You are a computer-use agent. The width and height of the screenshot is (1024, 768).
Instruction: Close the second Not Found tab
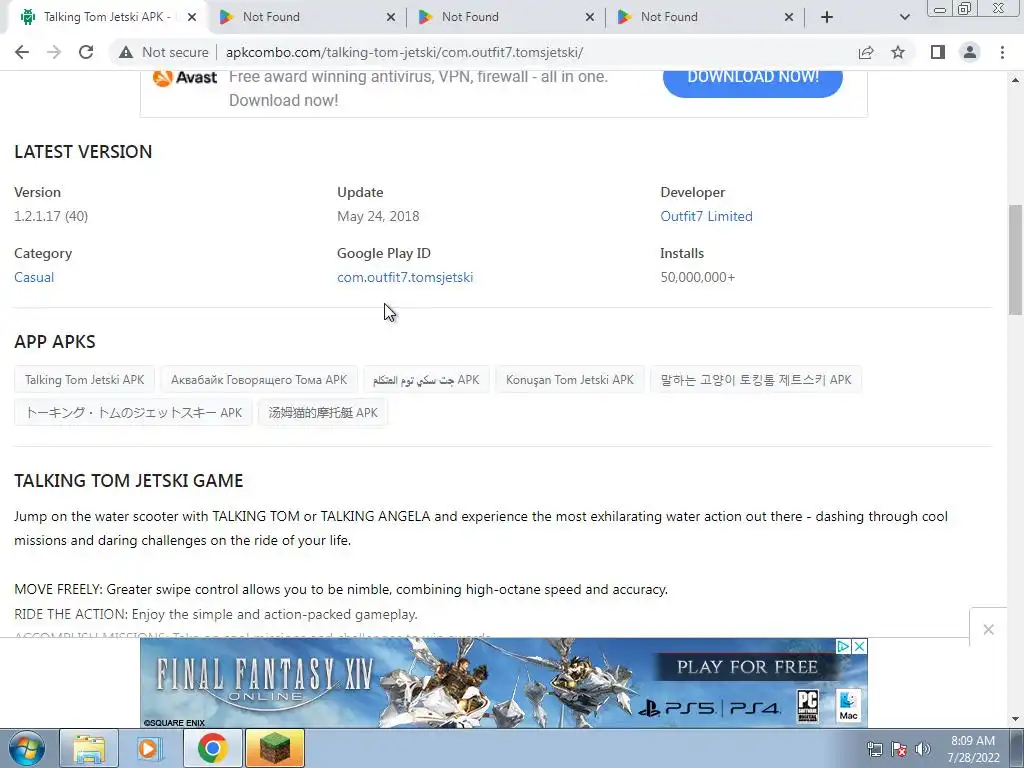pyautogui.click(x=590, y=17)
